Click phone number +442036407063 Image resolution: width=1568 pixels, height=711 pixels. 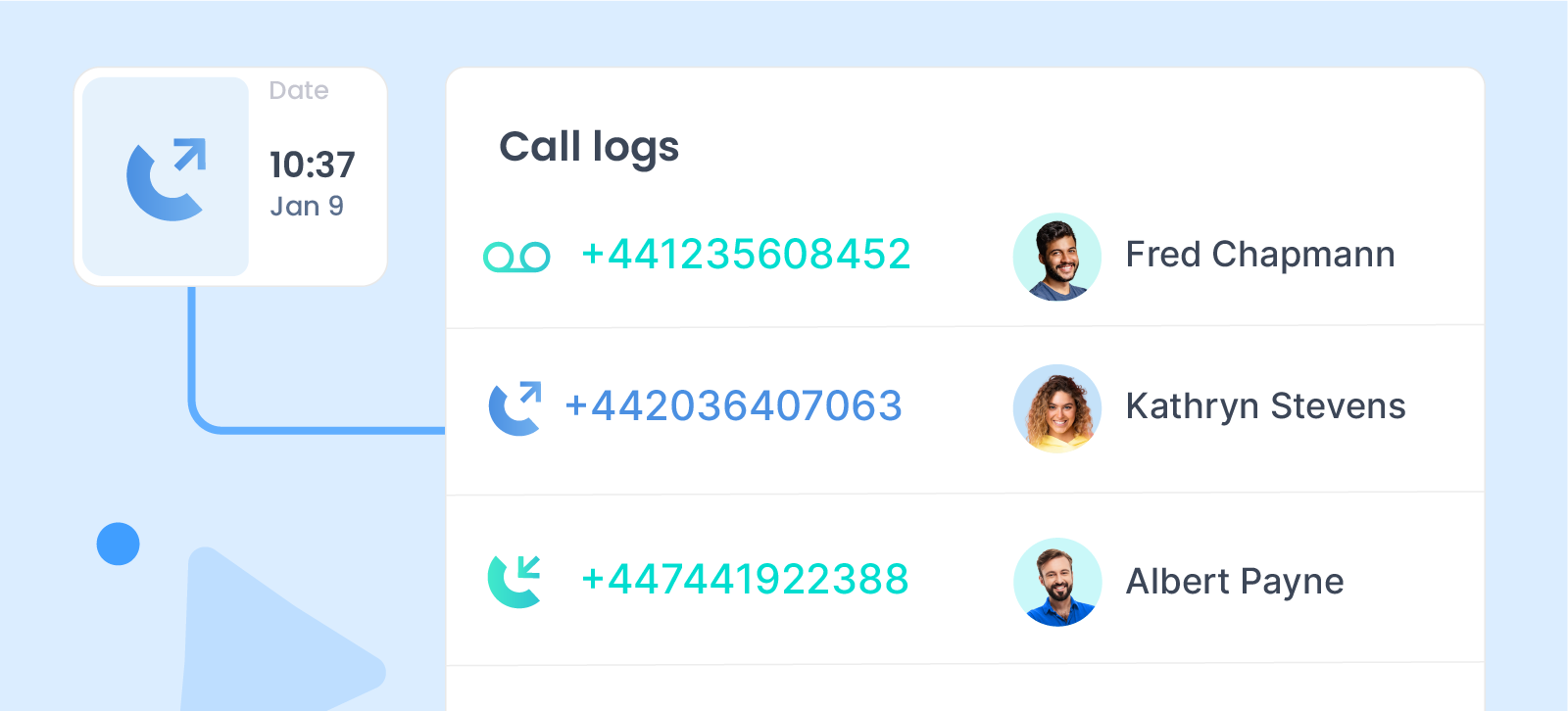point(733,406)
